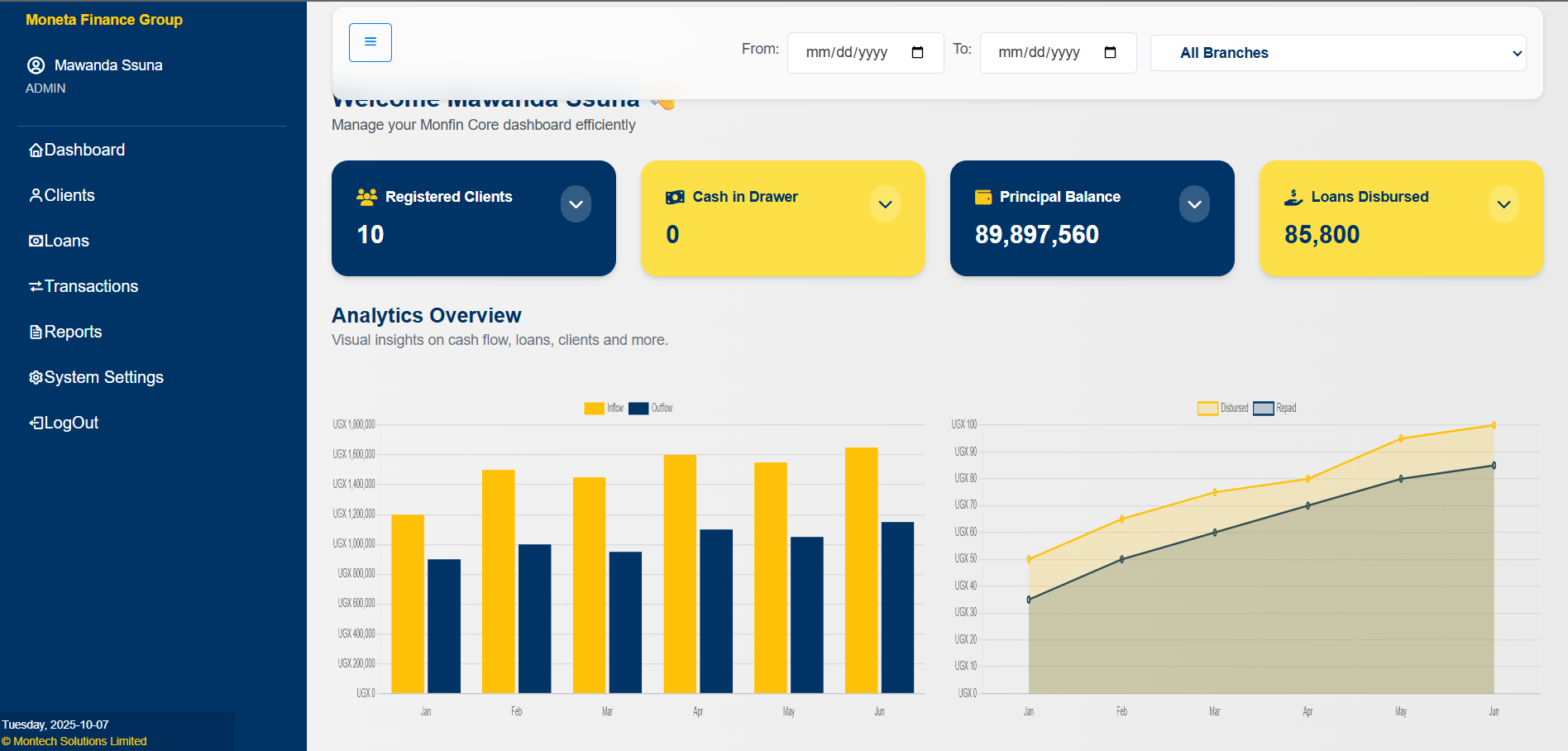Toggle the Repaid legend color box
Screen dimensions: 1568x751
1263,408
